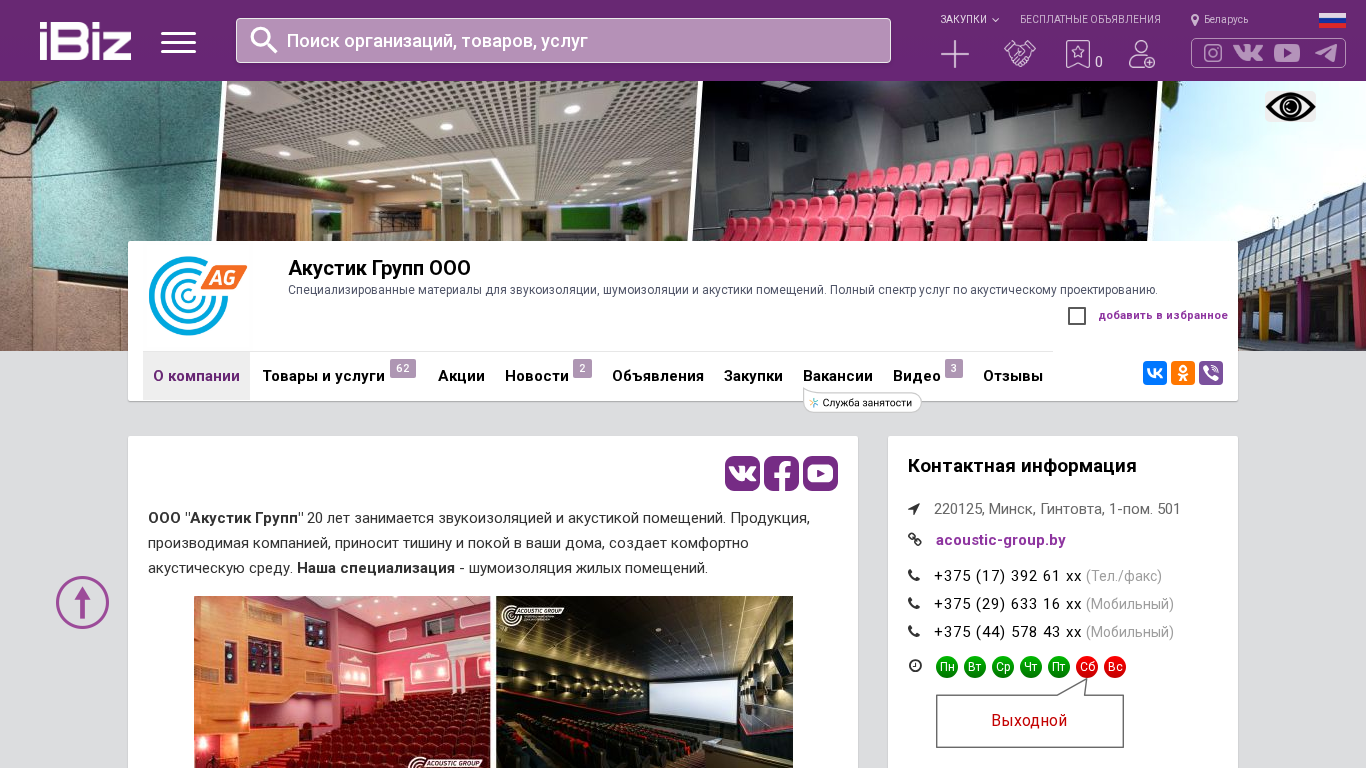This screenshot has height=768, width=1366.
Task: Select the Вт day indicator
Action: [x=975, y=667]
